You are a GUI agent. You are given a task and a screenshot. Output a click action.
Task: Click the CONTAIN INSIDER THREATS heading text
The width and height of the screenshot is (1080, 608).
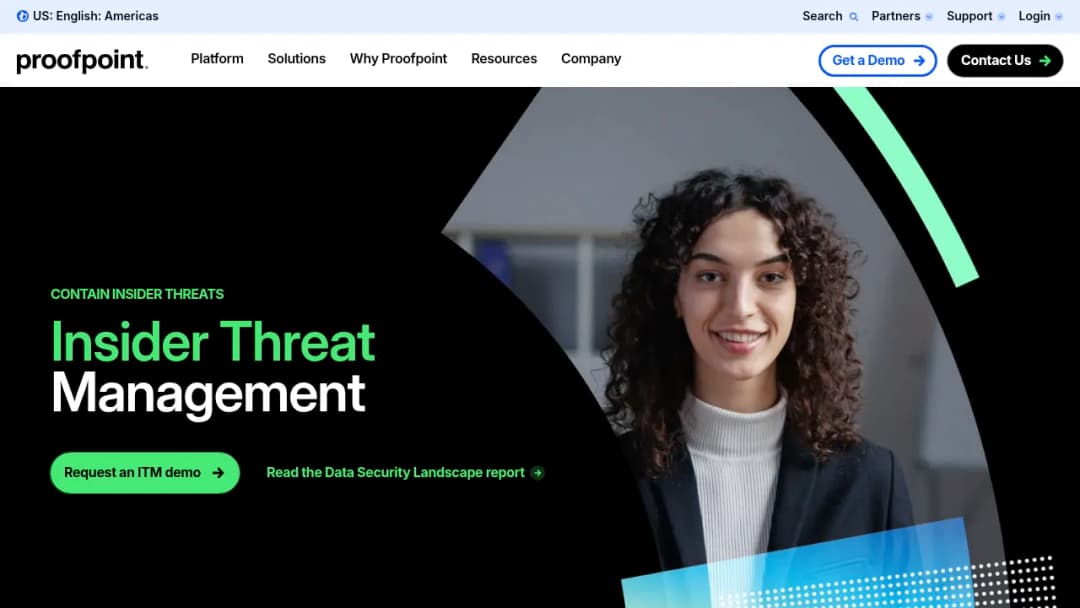click(137, 294)
